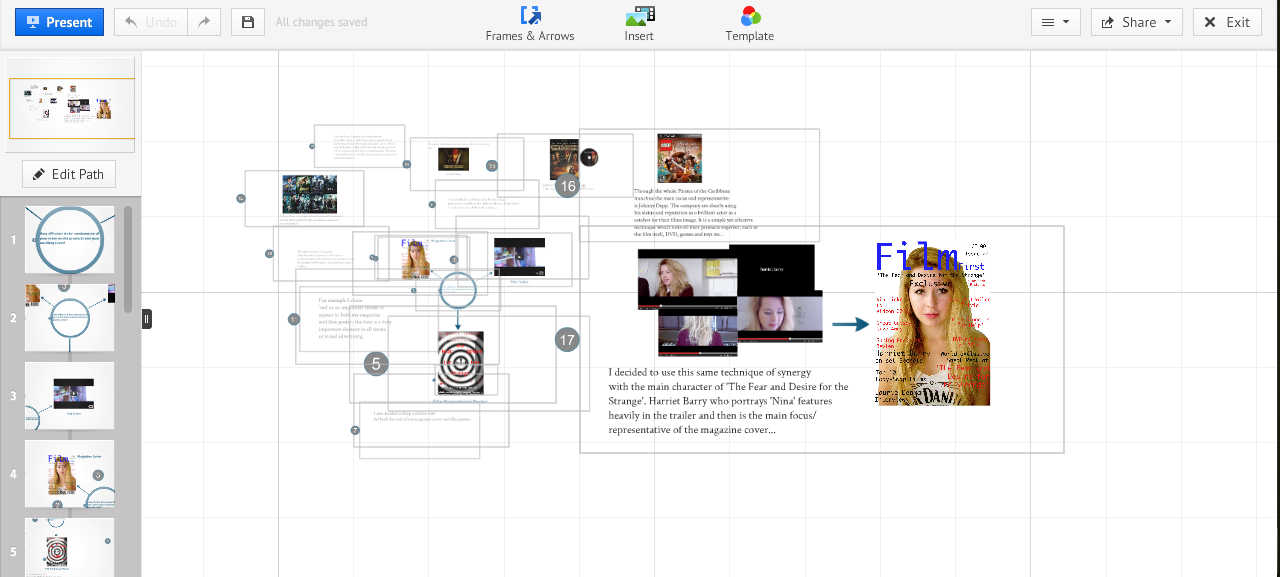Click the 'Though the whole Pirates of the Caribbean' text
This screenshot has height=577, width=1280.
[x=696, y=212]
